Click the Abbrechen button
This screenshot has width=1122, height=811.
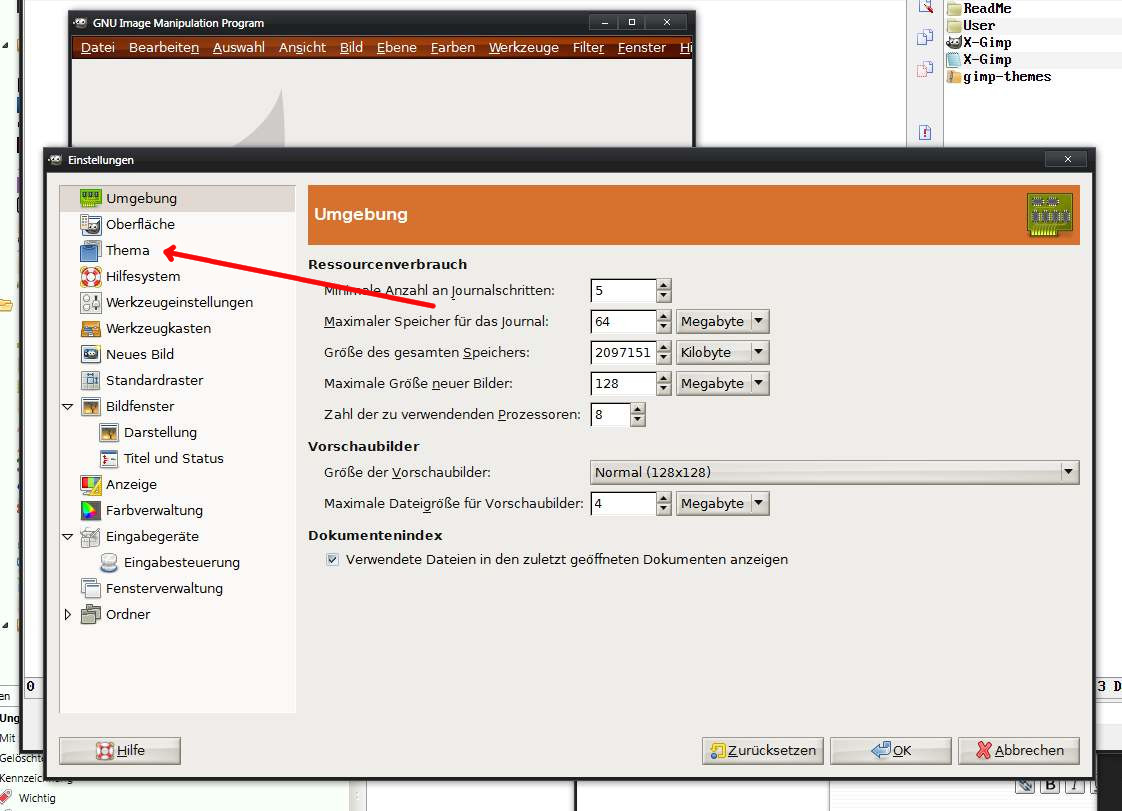tap(1019, 751)
